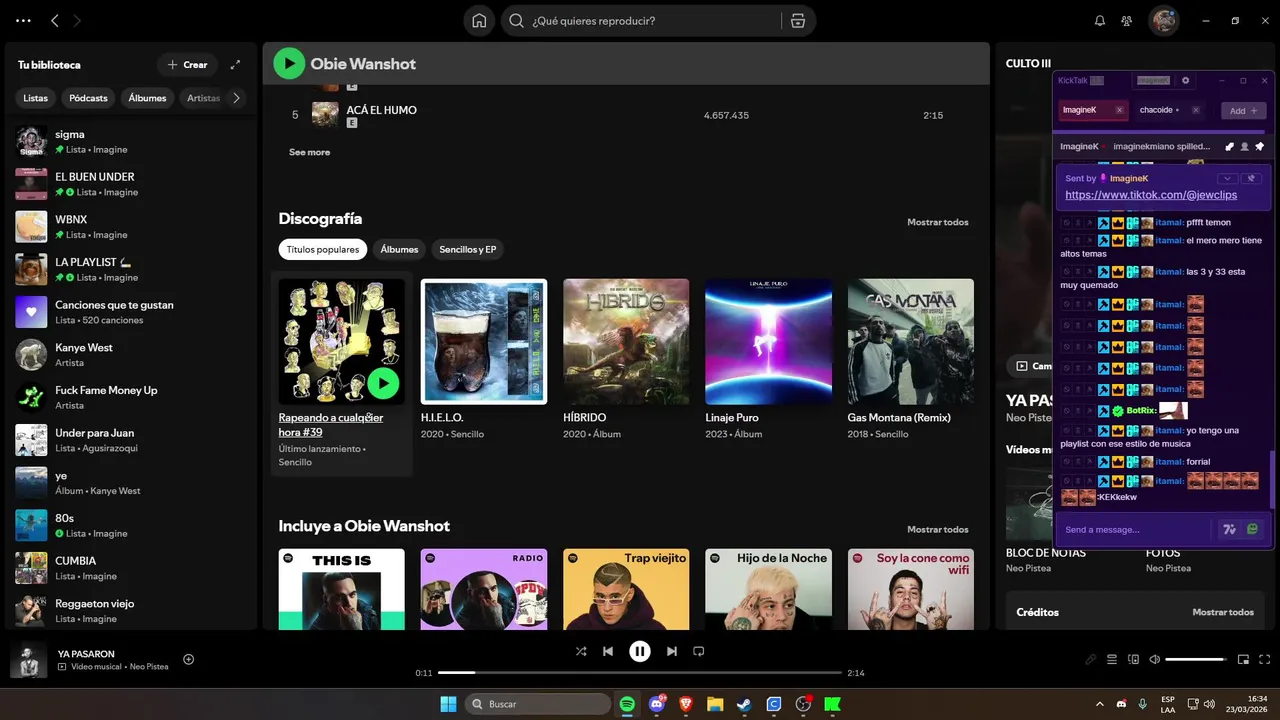This screenshot has height=720, width=1280.
Task: Add a KickTalk chatroom
Action: (1244, 110)
